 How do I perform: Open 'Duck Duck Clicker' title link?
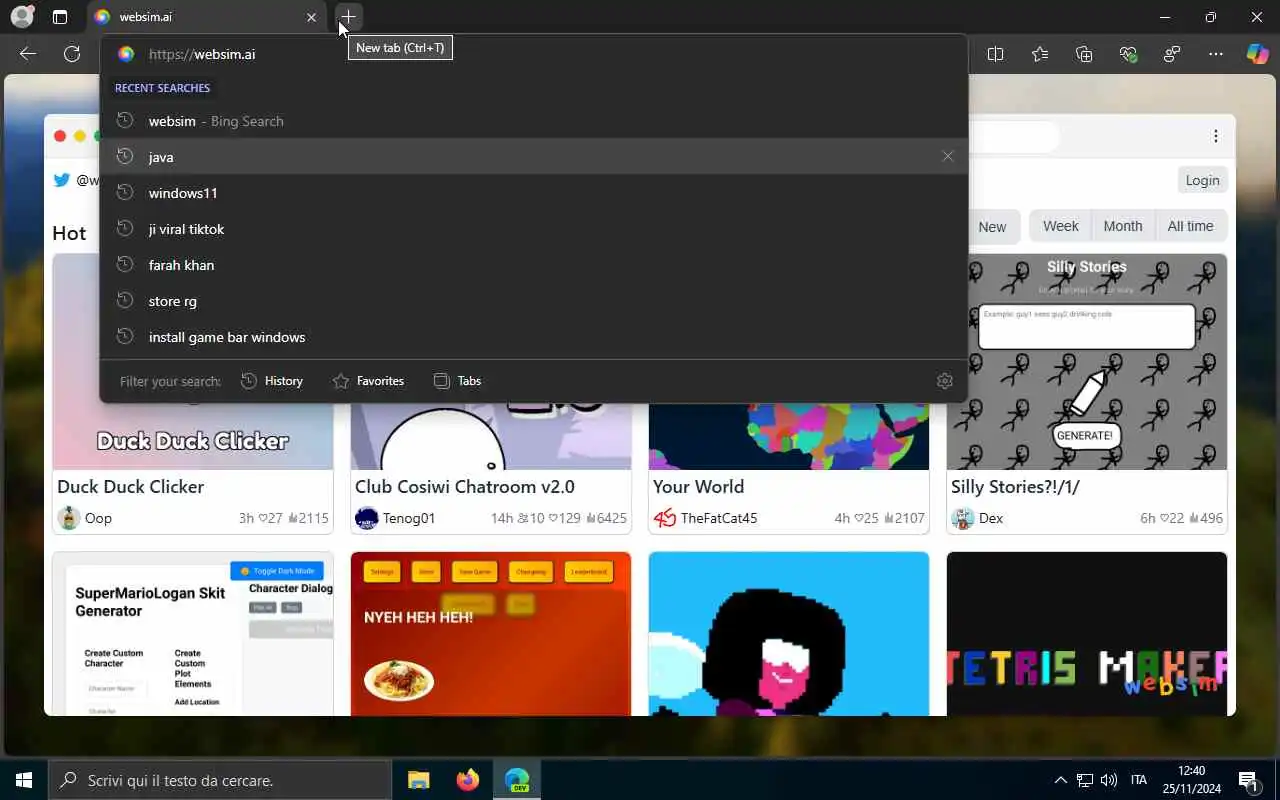[x=130, y=487]
